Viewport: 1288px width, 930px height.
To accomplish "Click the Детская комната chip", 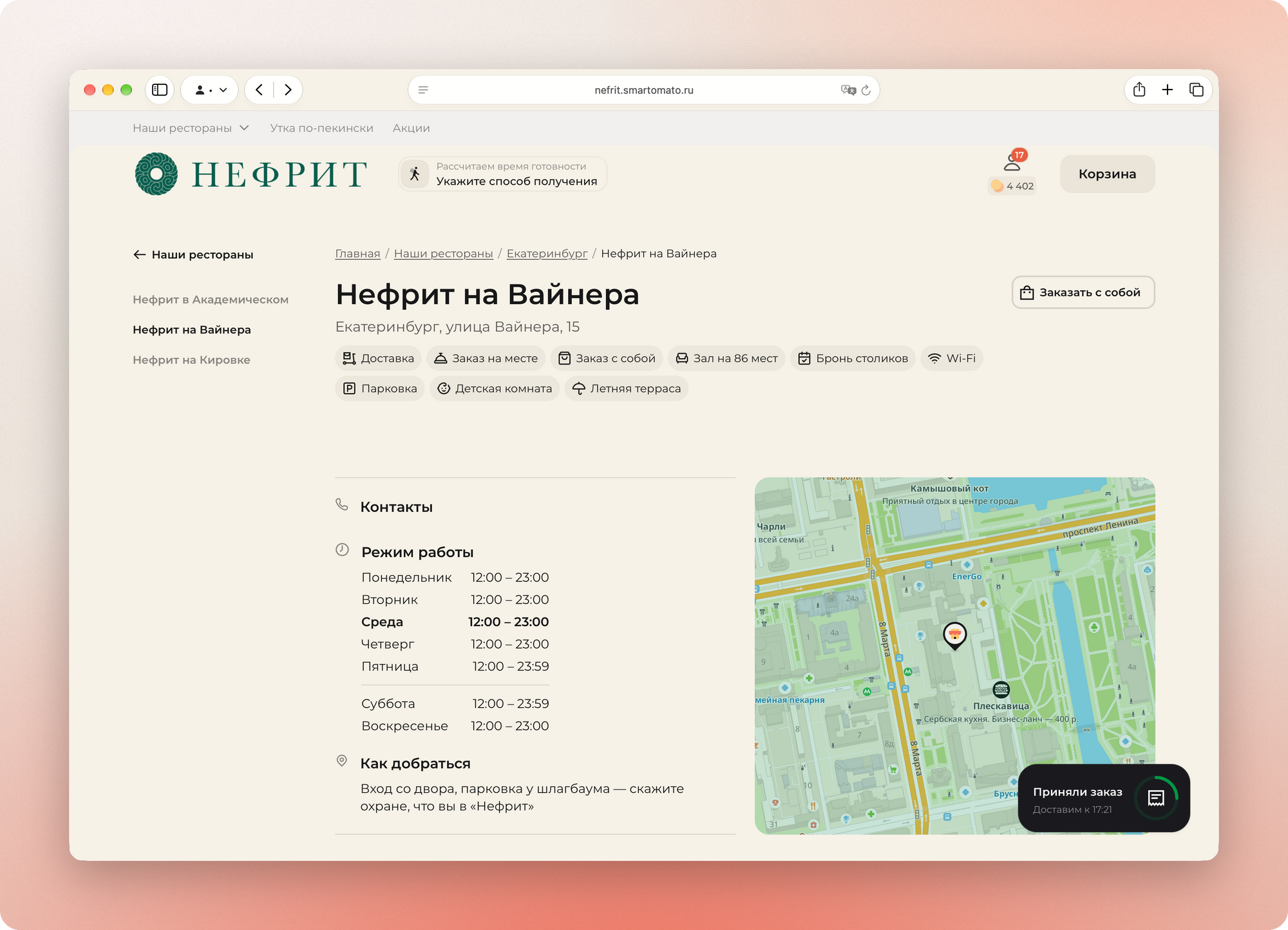I will click(495, 389).
